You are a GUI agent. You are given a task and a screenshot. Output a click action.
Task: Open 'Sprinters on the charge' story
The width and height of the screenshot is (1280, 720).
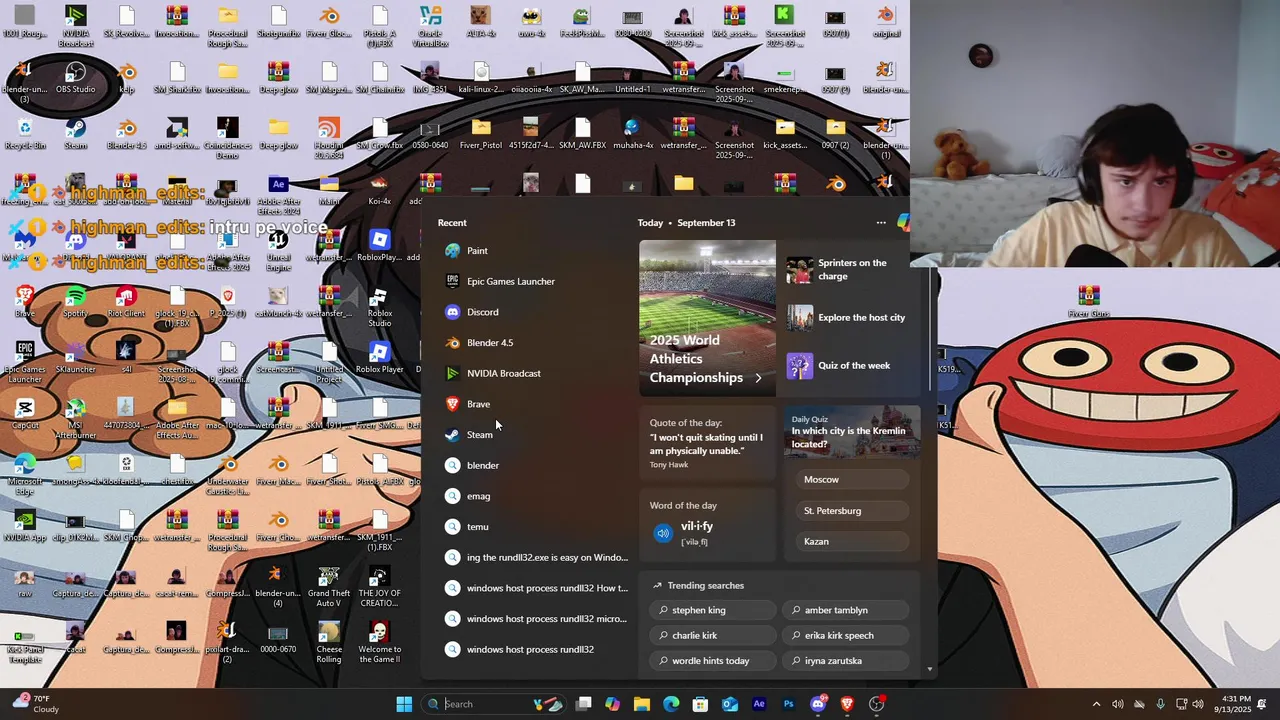tap(852, 270)
